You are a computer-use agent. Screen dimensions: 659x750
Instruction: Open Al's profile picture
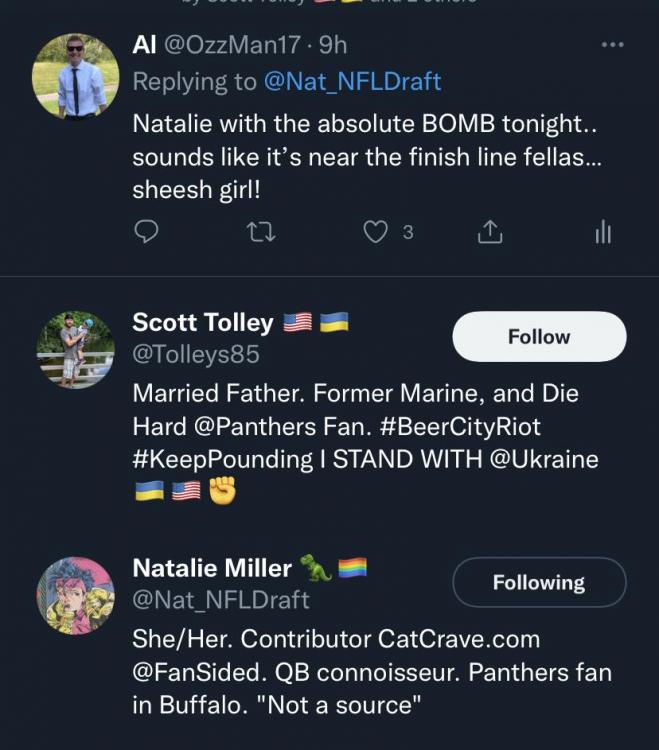pos(75,77)
